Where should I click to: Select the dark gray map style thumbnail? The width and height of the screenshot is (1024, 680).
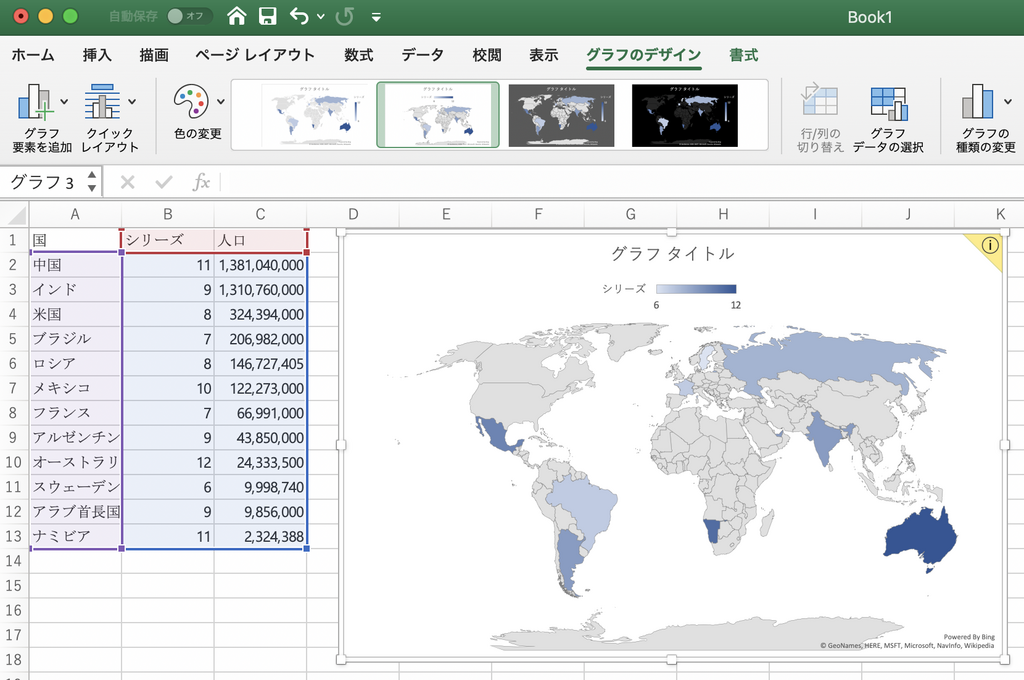pos(561,115)
